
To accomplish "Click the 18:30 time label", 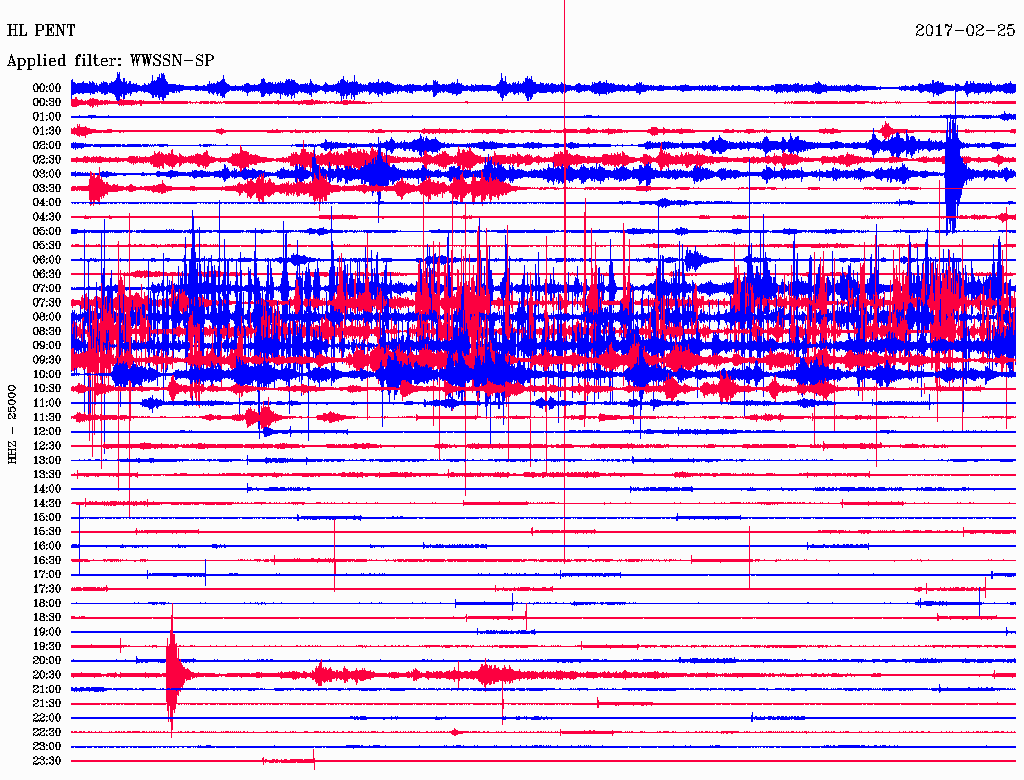I will [47, 617].
